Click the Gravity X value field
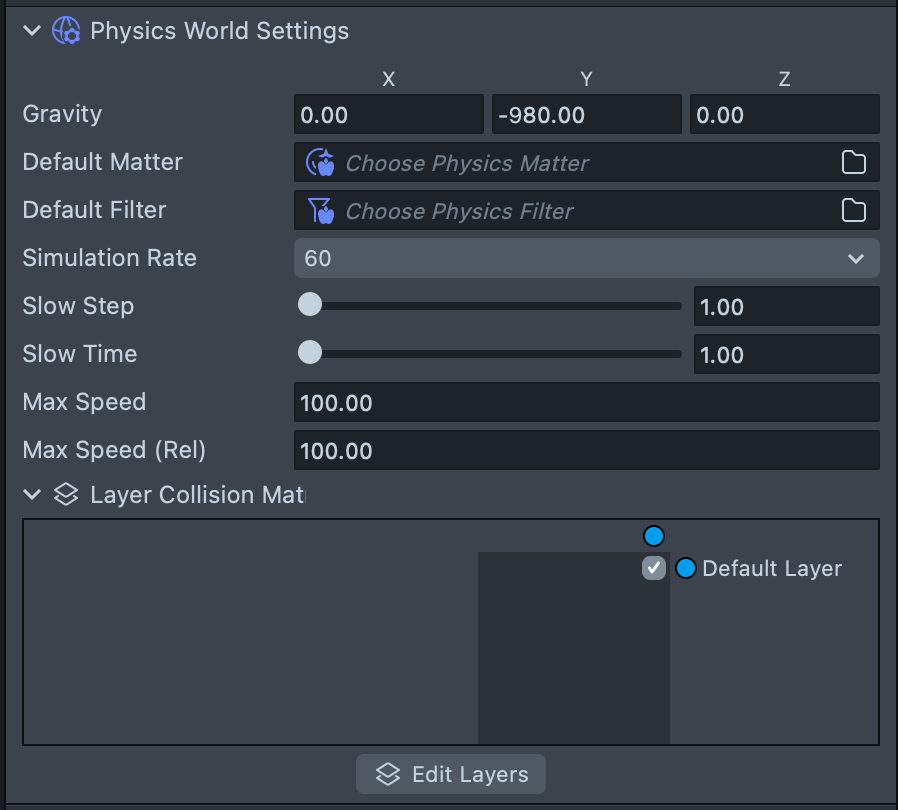The height and width of the screenshot is (810, 898). click(x=388, y=115)
